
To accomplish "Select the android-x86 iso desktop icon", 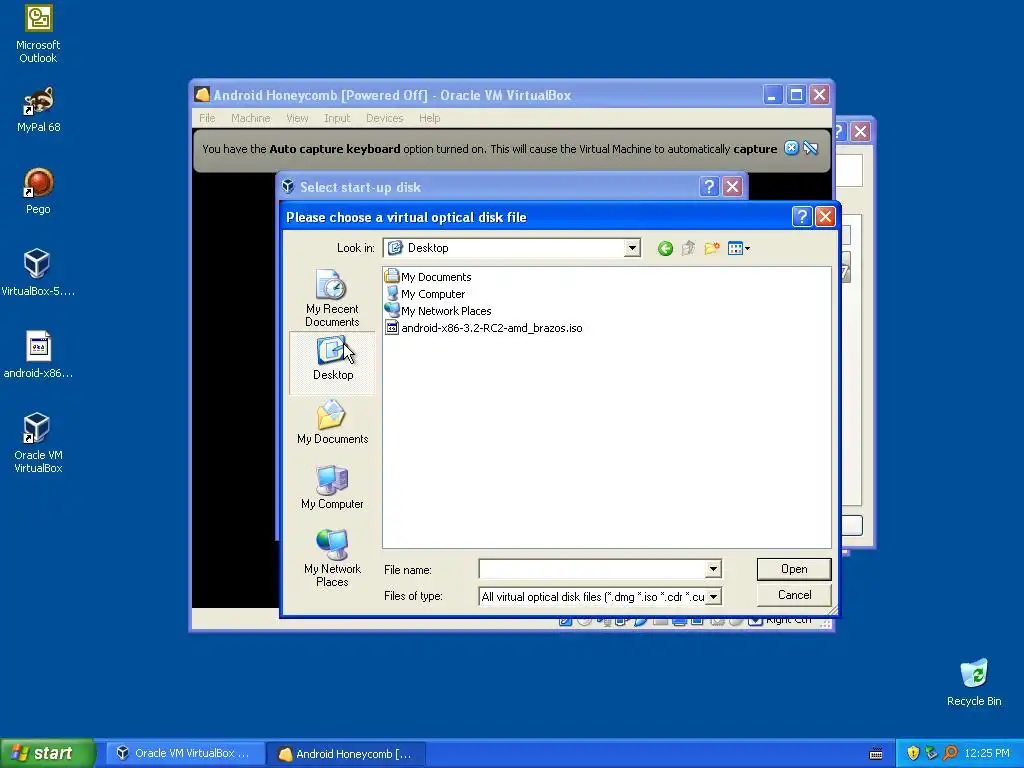I will (38, 355).
